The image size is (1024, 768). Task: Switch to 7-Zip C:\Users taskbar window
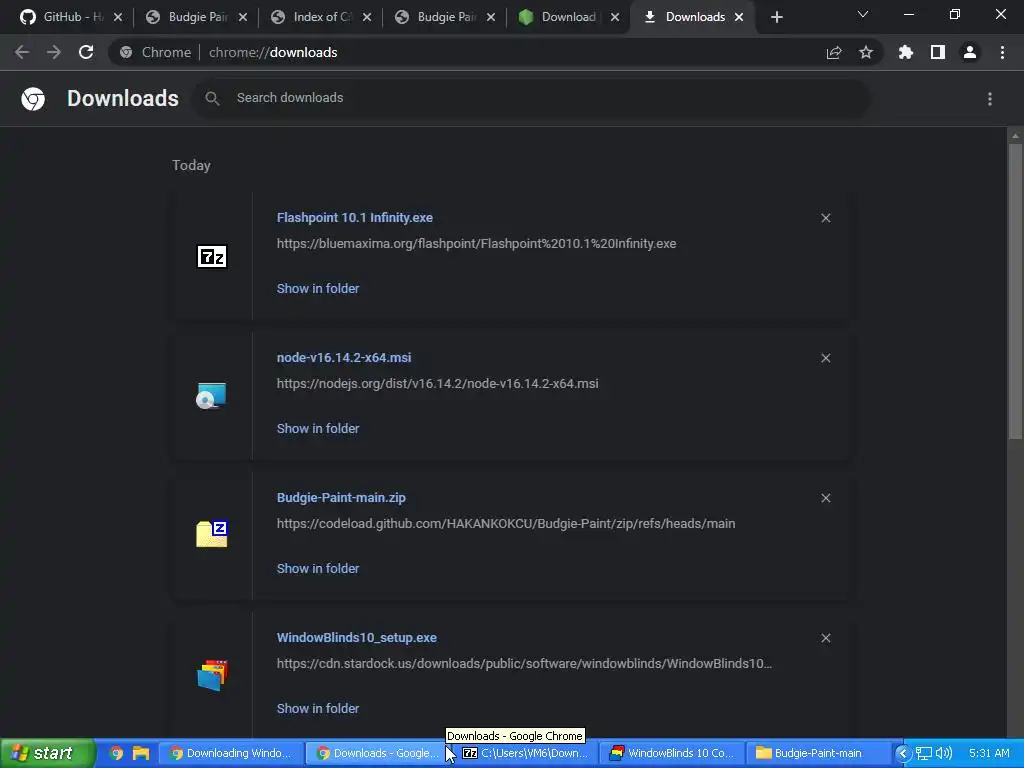click(x=526, y=753)
